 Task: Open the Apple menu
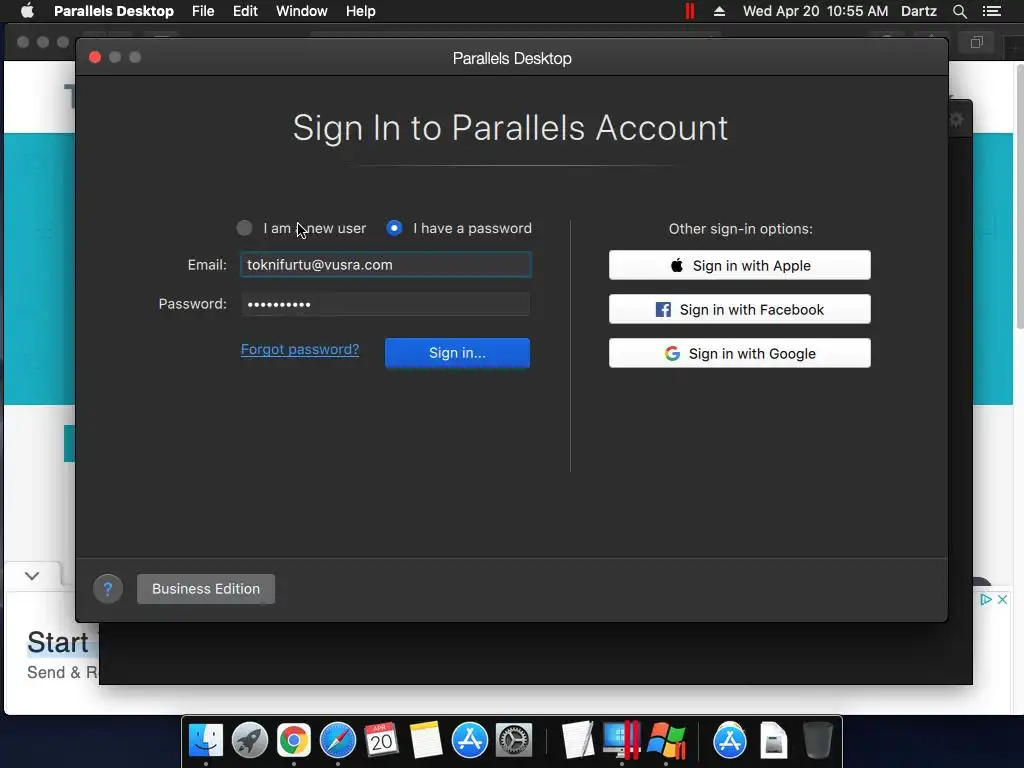(27, 11)
